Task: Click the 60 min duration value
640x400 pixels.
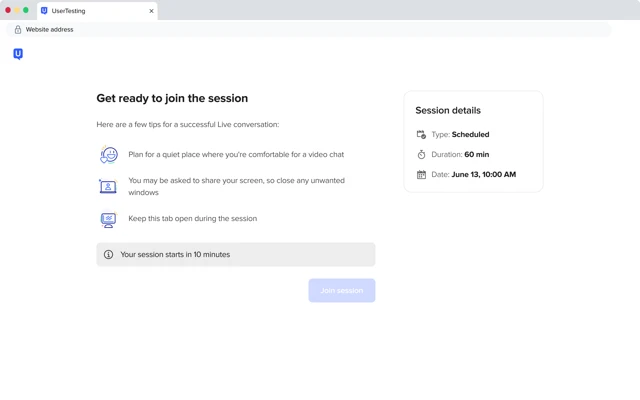Action: click(x=477, y=155)
